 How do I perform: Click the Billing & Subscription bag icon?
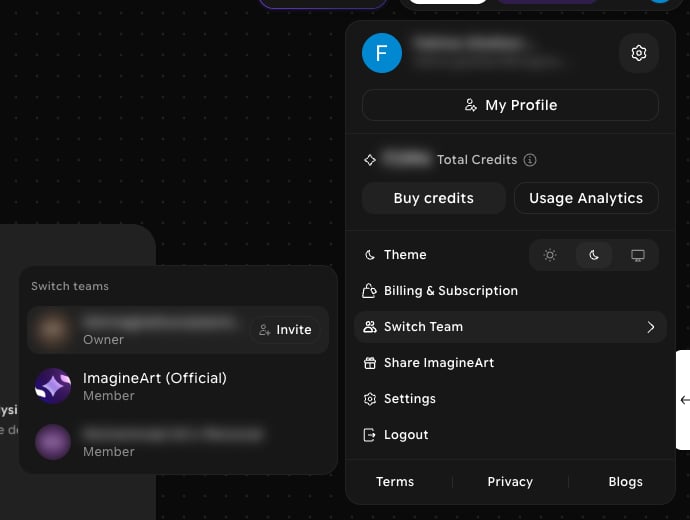369,291
